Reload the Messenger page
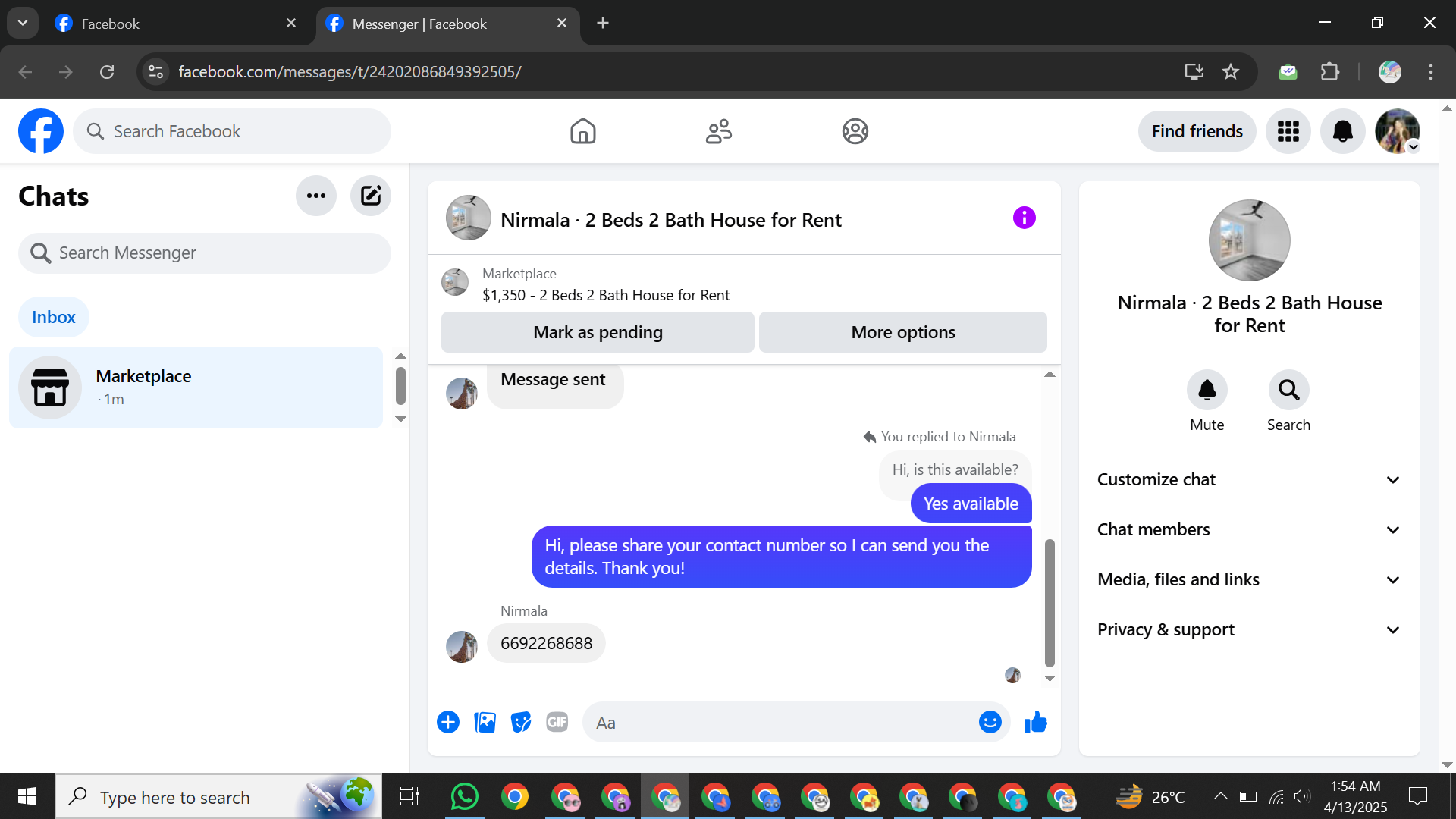 pos(107,71)
